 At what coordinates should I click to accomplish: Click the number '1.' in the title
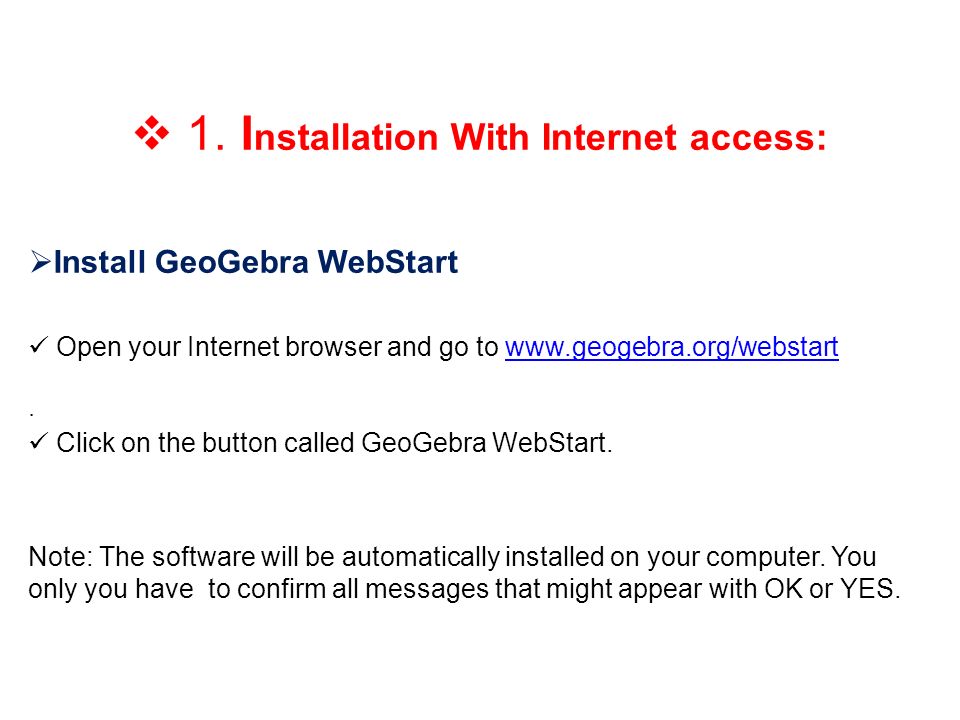pyautogui.click(x=207, y=133)
